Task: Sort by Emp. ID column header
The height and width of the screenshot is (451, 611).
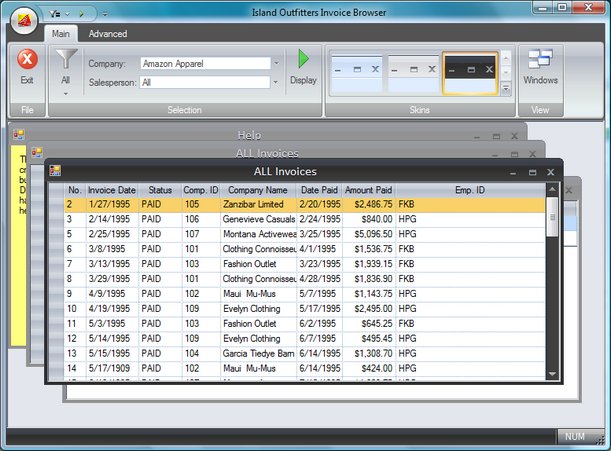Action: point(470,190)
